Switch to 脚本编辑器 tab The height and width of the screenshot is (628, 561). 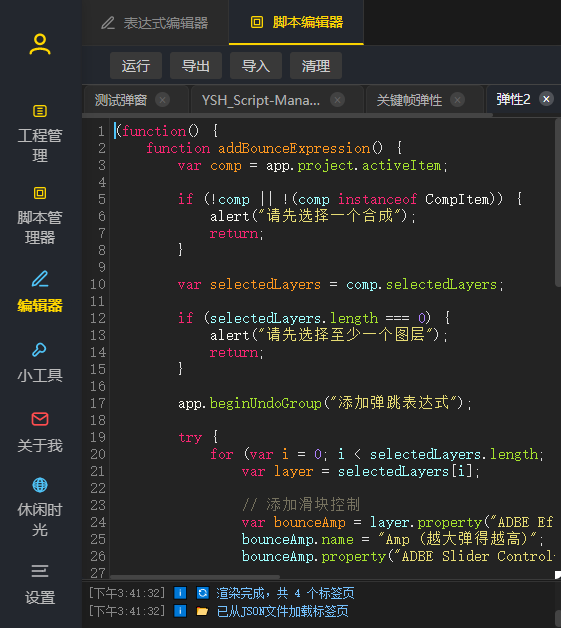point(297,22)
